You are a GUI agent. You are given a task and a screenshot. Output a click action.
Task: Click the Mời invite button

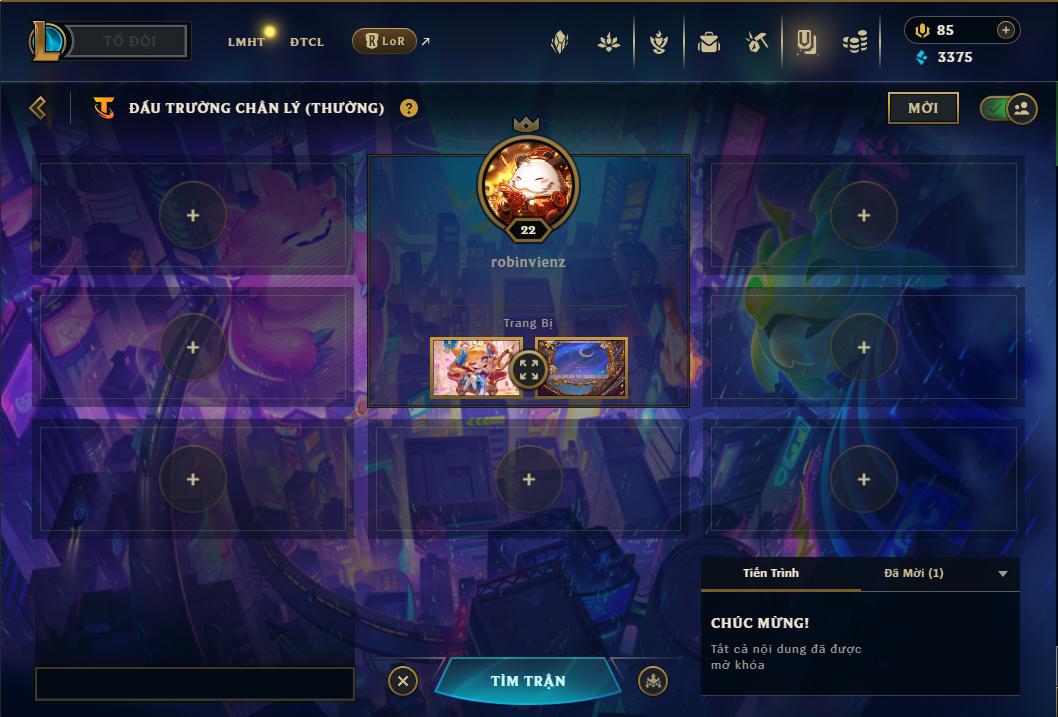[x=923, y=108]
